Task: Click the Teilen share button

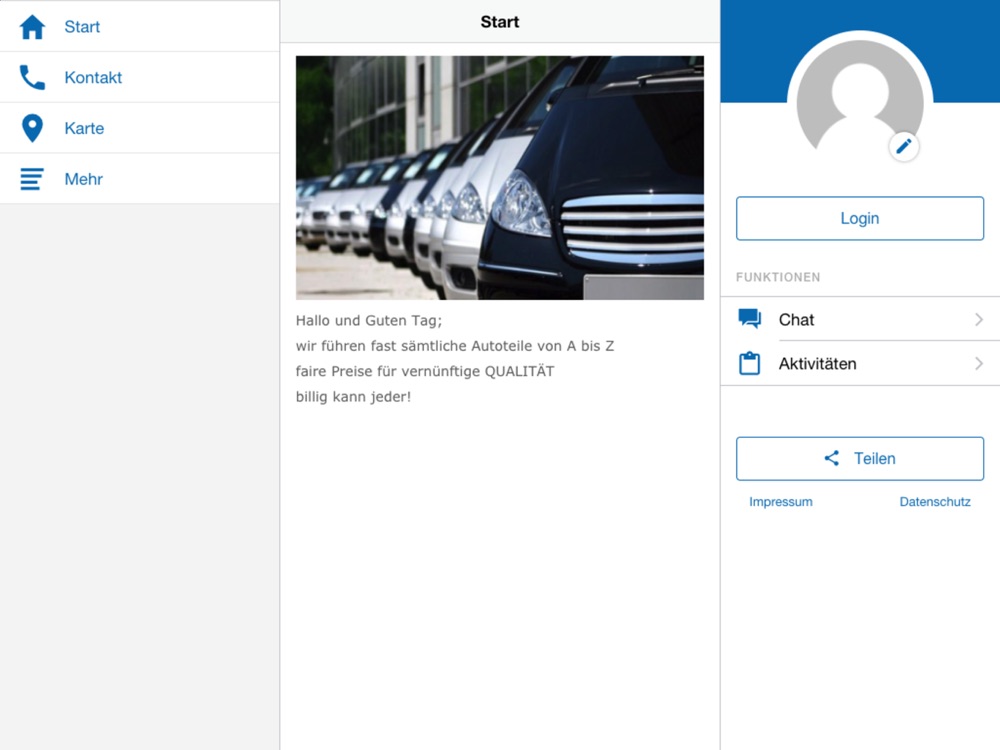Action: pyautogui.click(x=860, y=459)
